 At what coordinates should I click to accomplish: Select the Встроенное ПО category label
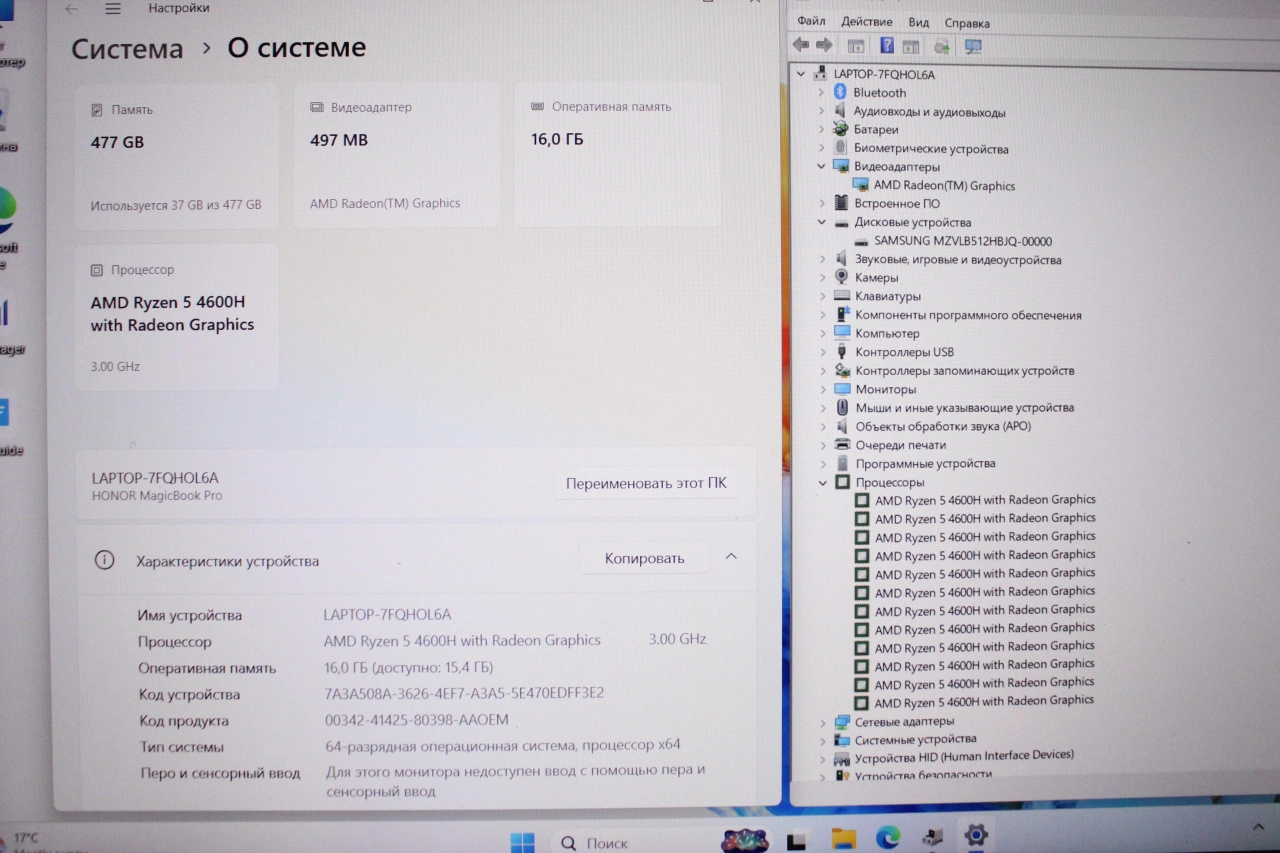click(897, 203)
